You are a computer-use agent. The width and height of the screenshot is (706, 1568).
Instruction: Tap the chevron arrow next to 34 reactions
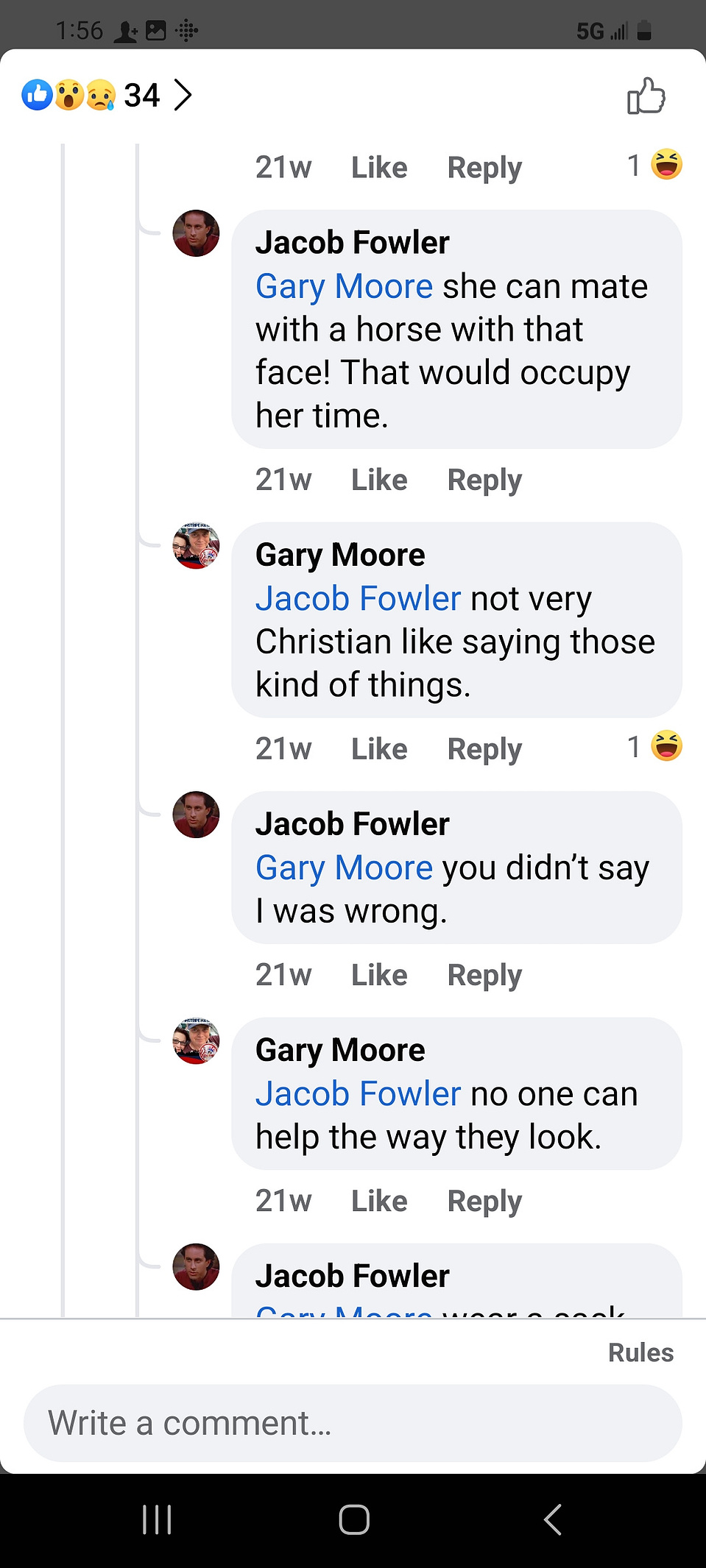183,95
